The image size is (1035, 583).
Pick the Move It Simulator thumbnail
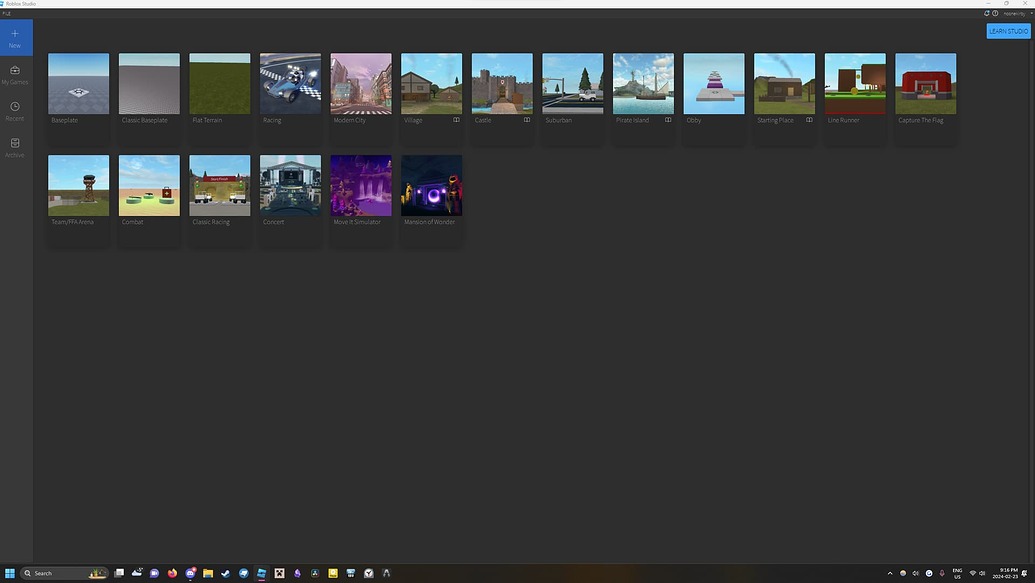point(361,186)
